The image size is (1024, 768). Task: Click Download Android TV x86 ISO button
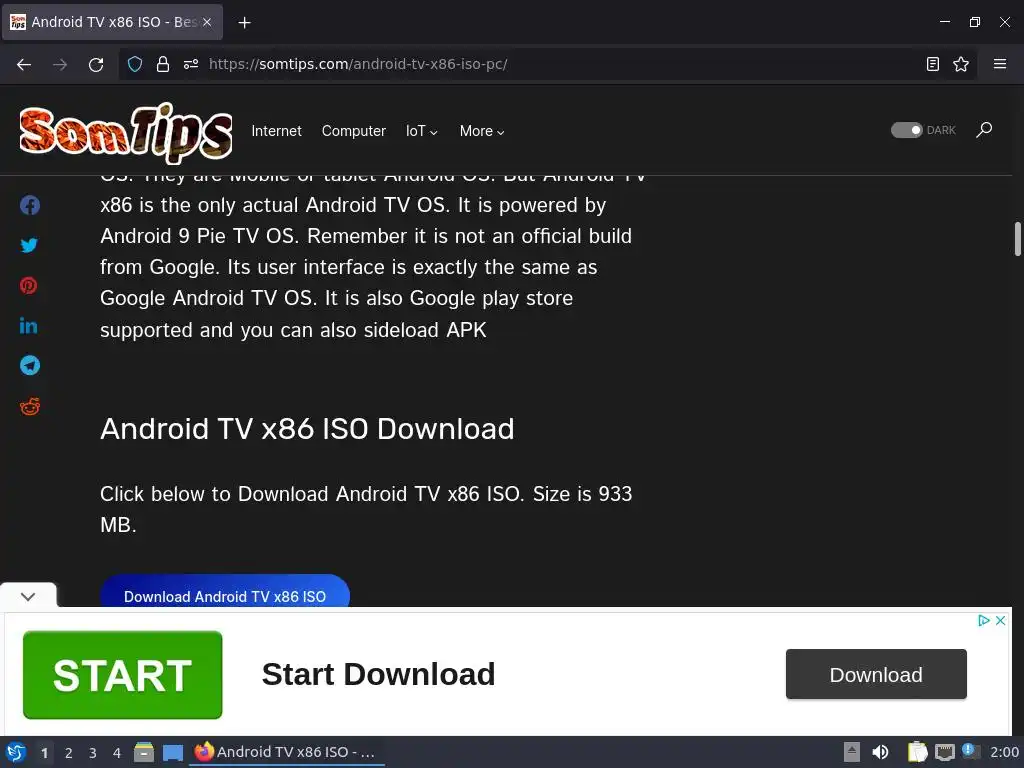pyautogui.click(x=225, y=593)
